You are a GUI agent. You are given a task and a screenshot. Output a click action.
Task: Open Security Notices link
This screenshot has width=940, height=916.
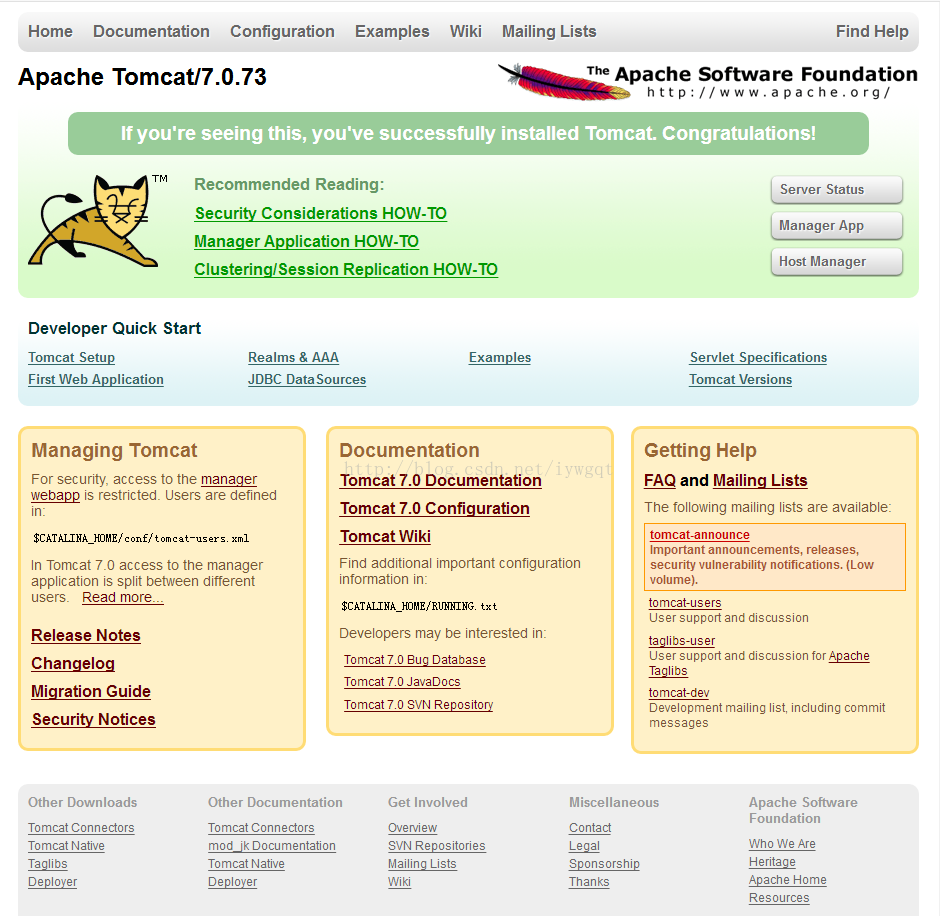pyautogui.click(x=94, y=719)
